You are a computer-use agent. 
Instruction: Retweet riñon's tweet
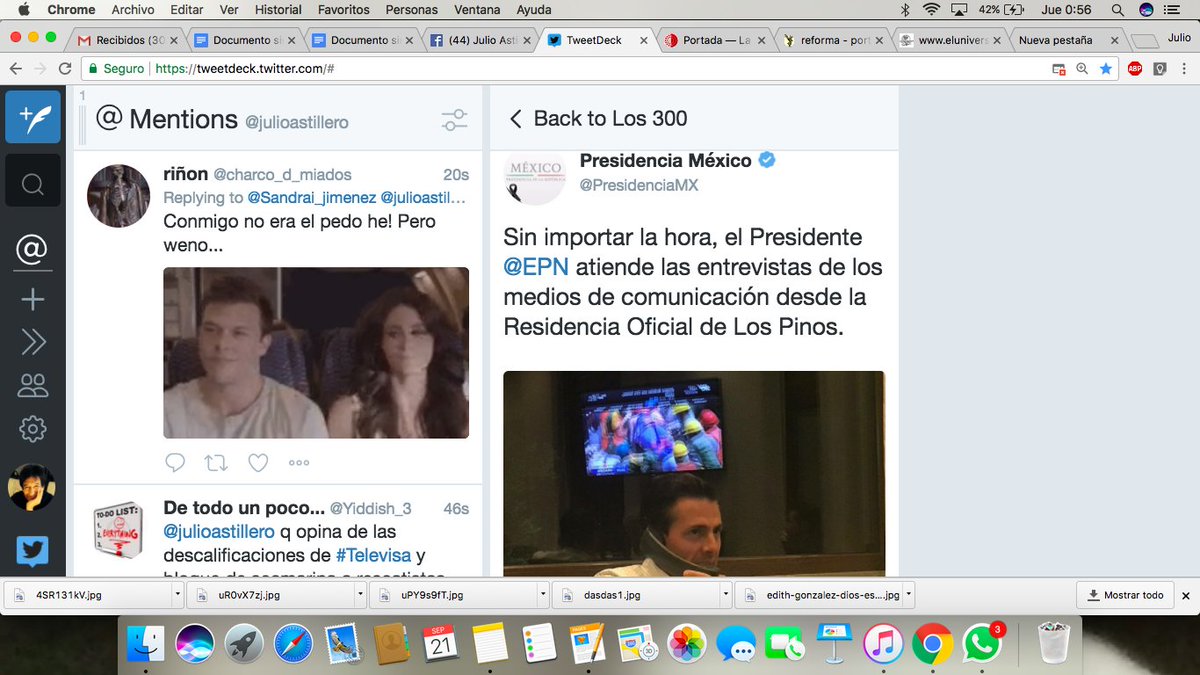pyautogui.click(x=216, y=462)
